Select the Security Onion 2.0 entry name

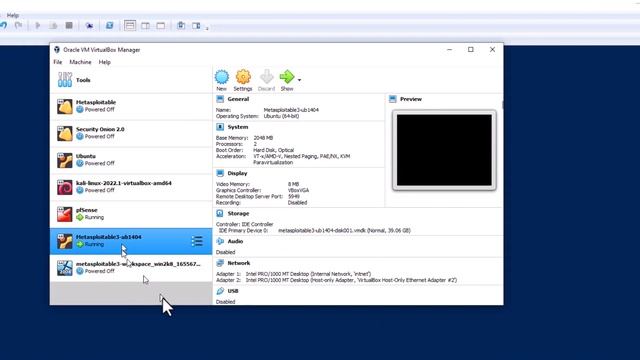pos(100,129)
